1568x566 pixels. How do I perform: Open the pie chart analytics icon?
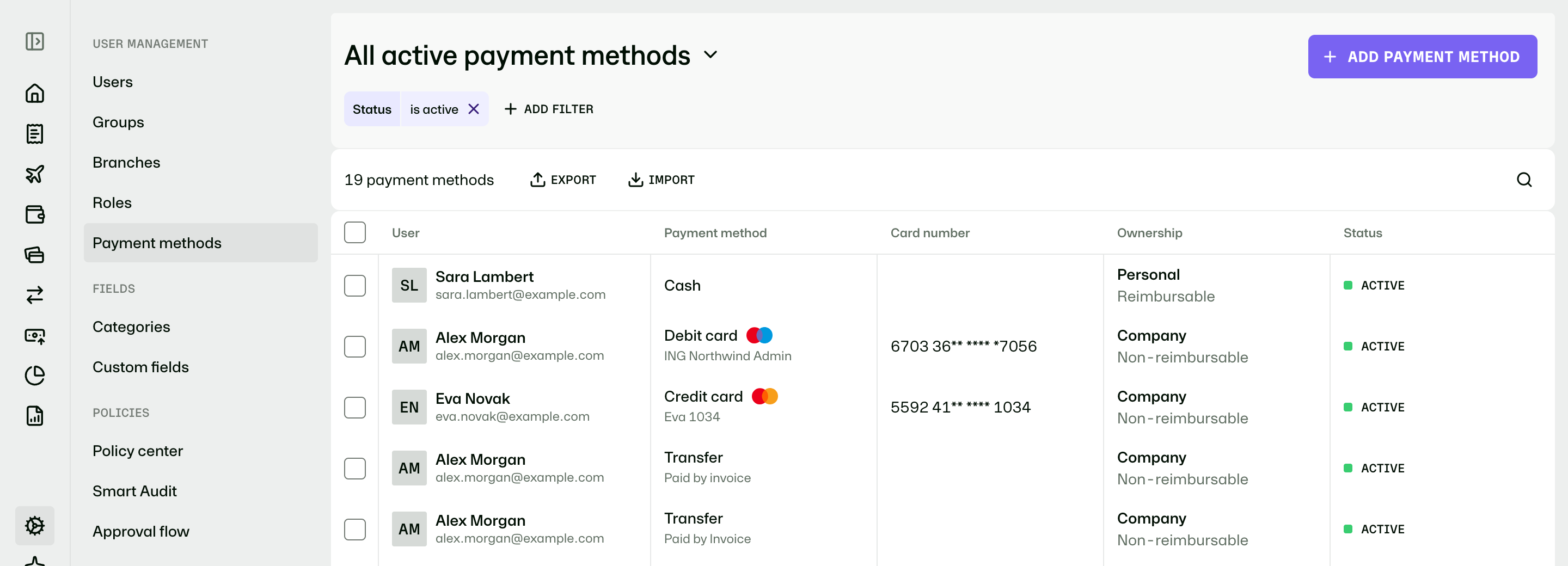click(35, 376)
